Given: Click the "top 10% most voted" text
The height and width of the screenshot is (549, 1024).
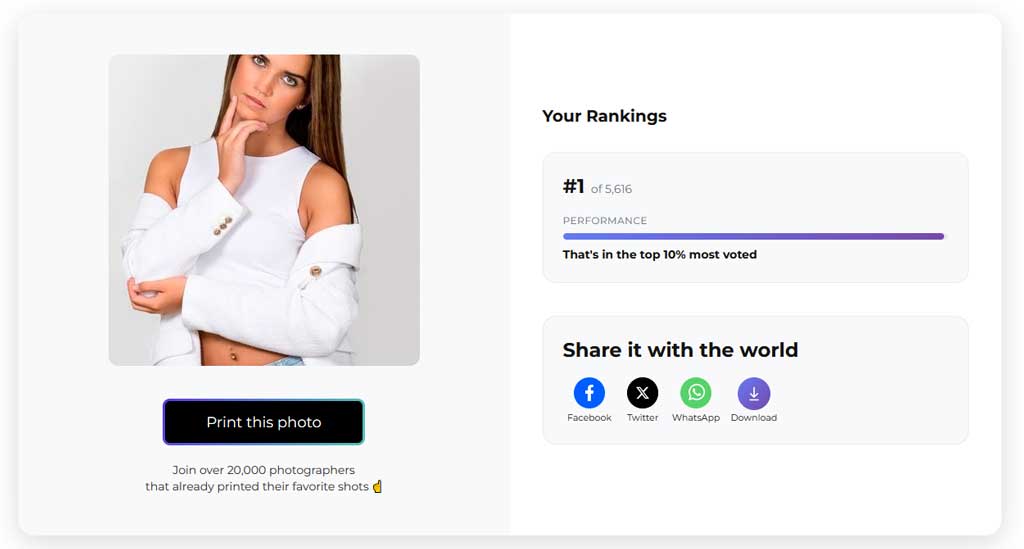Looking at the screenshot, I should click(x=659, y=255).
